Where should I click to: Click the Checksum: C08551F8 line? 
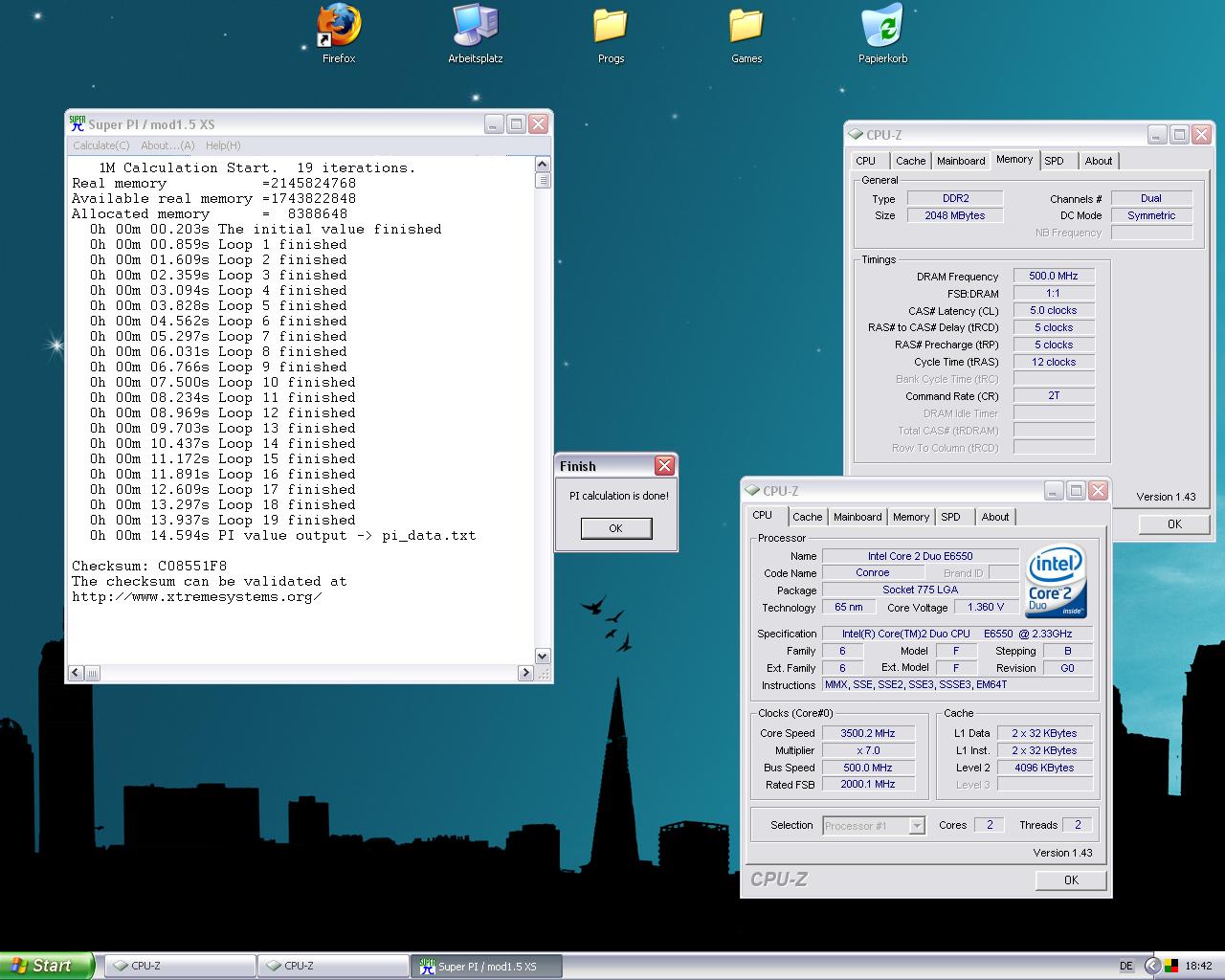click(149, 566)
